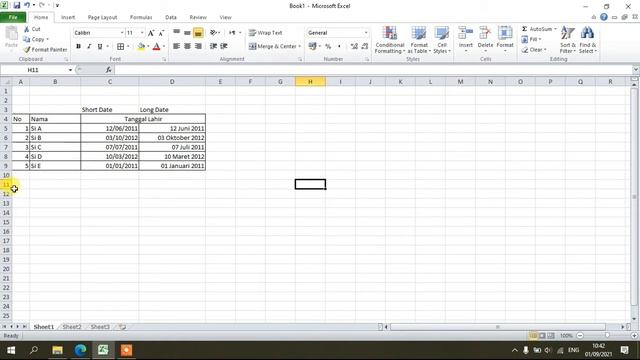Image resolution: width=640 pixels, height=360 pixels.
Task: Toggle Underline formatting
Action: click(x=100, y=47)
